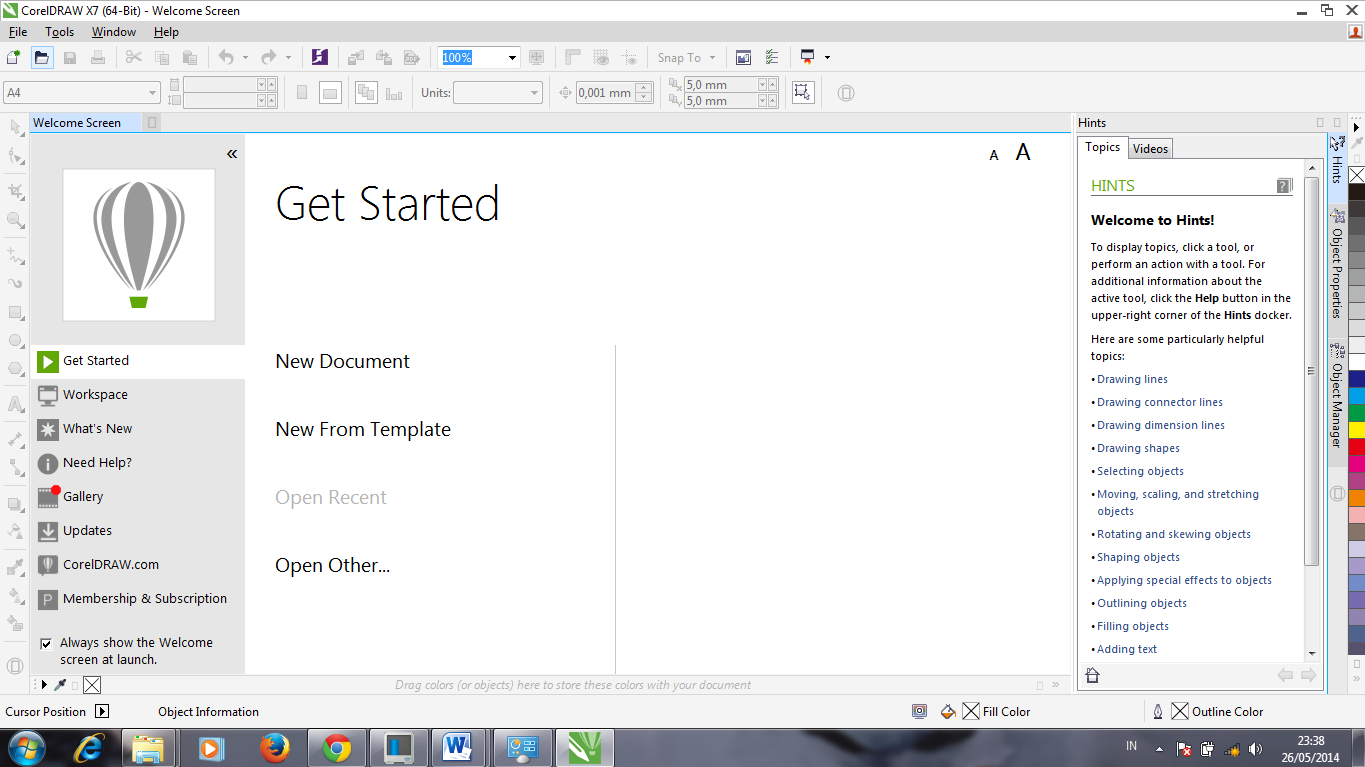
Task: Launch CorelDRAW from Windows taskbar
Action: coord(585,748)
